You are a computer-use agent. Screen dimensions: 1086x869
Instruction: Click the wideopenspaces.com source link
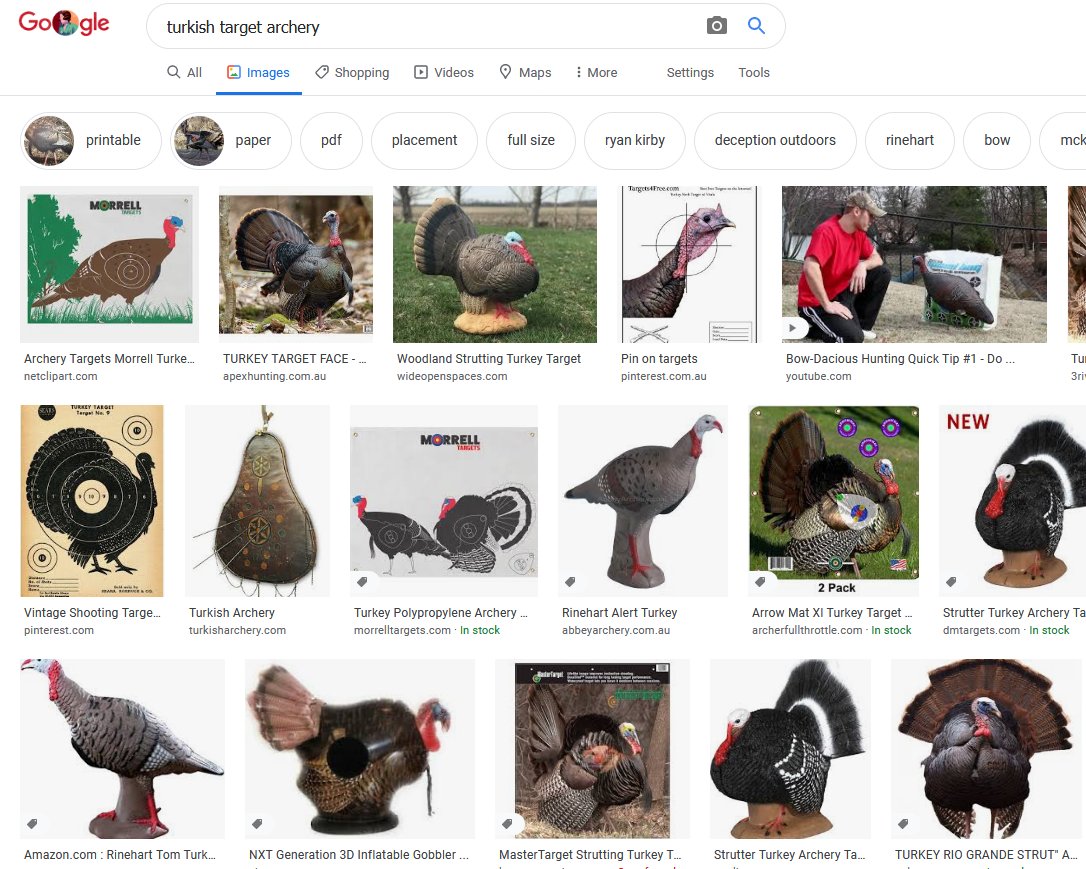(x=452, y=376)
